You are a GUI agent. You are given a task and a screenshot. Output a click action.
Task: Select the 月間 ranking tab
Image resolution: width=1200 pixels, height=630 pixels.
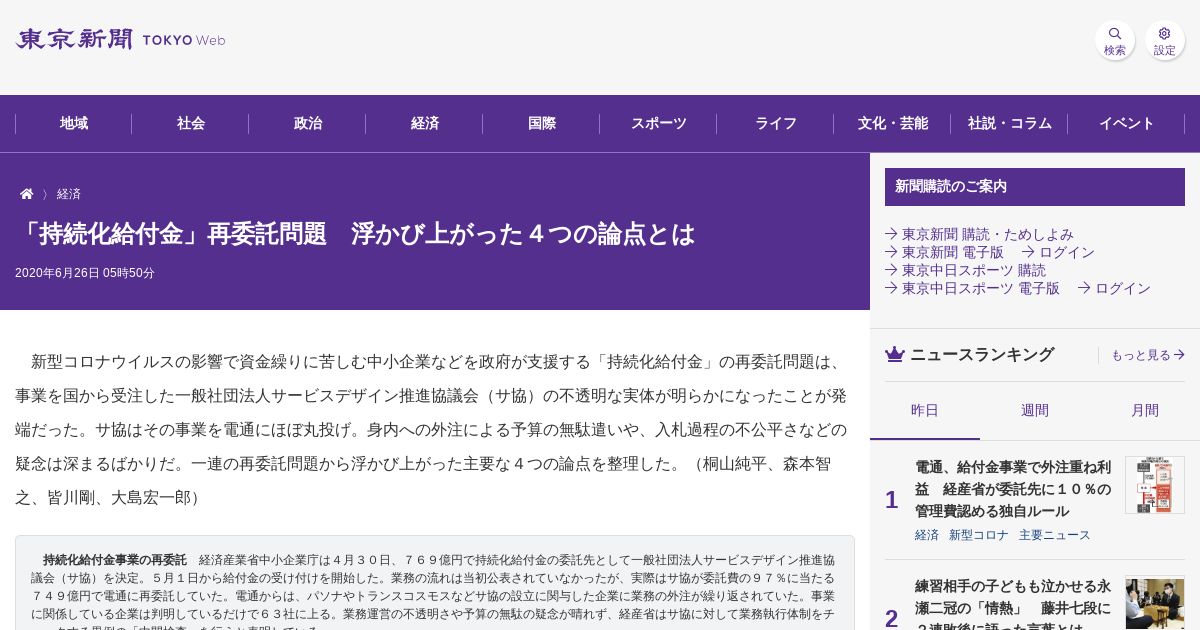1145,410
